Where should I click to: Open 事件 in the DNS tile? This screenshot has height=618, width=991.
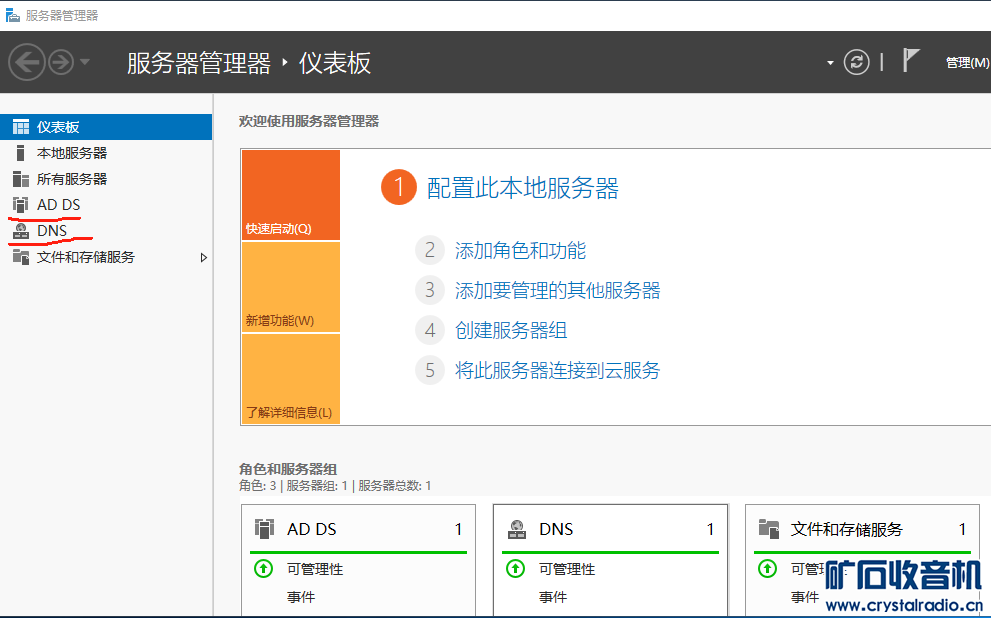click(x=553, y=597)
